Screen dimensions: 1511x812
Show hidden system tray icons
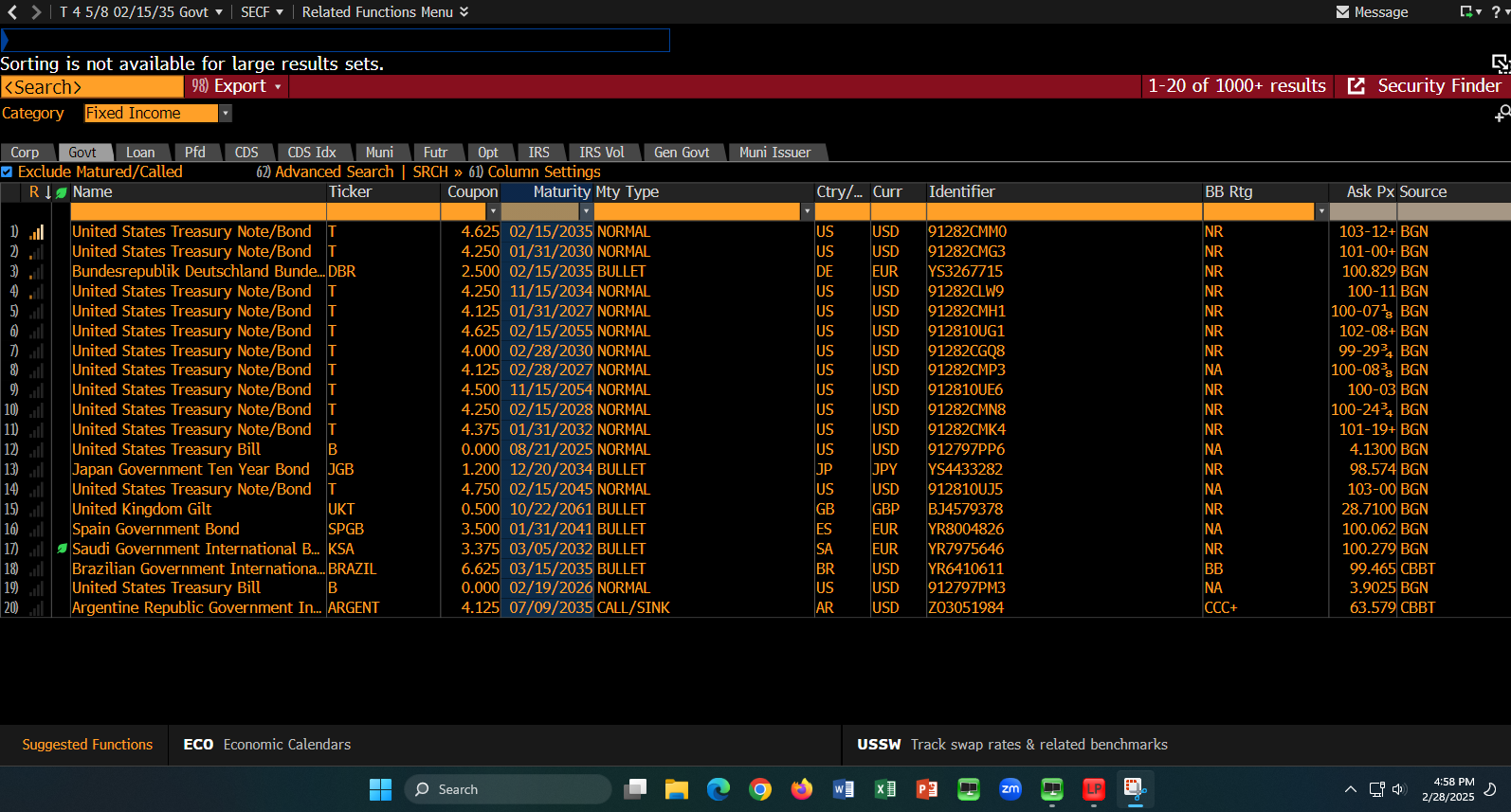coord(1350,789)
